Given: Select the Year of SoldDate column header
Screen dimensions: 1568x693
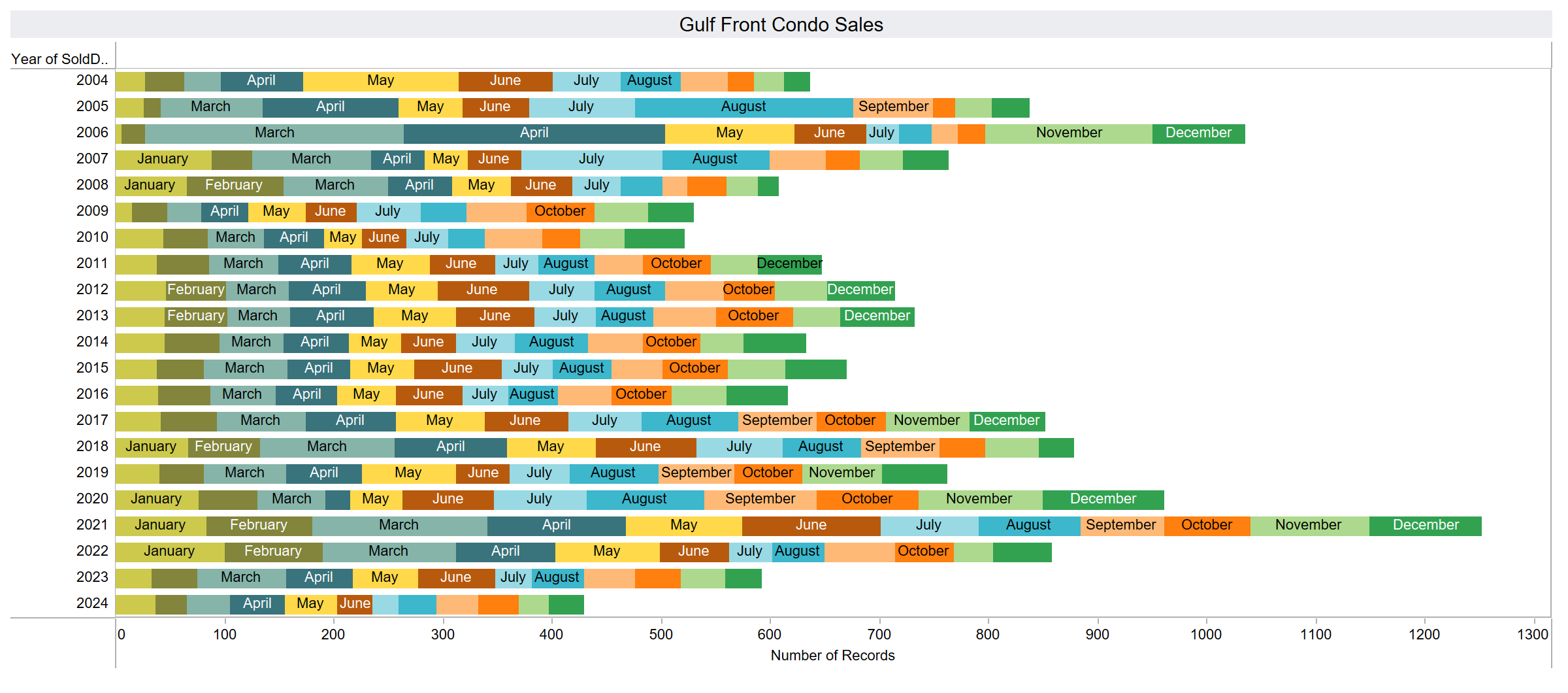Looking at the screenshot, I should [59, 59].
